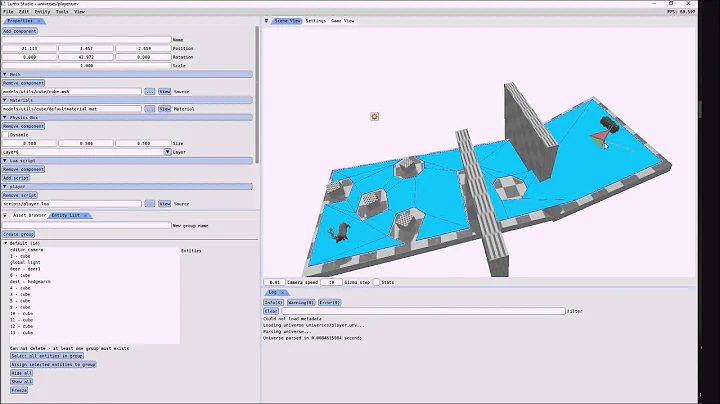
Task: Open the View menu
Action: click(79, 12)
